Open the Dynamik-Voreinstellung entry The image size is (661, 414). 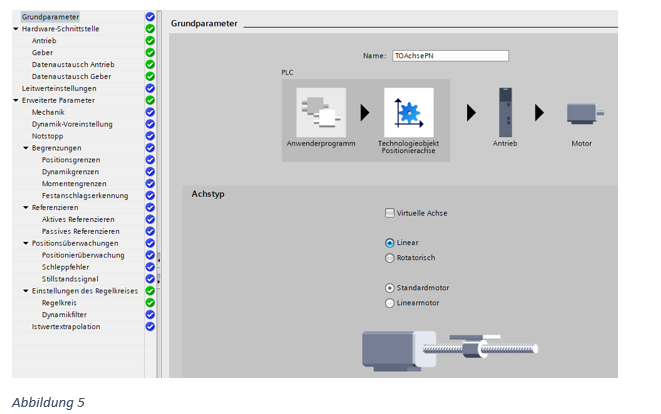pos(72,124)
